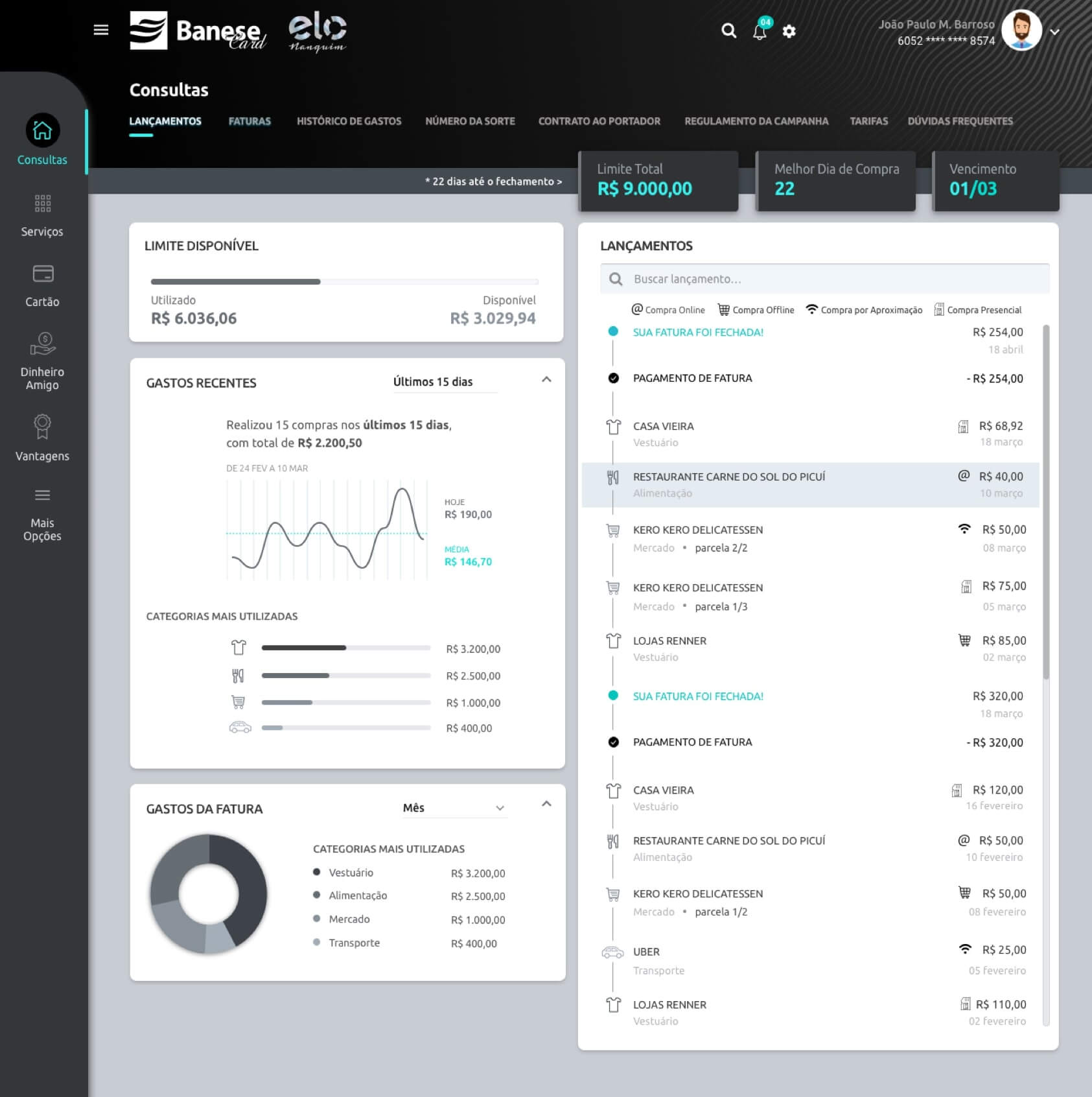Click the Limite Total card

[658, 181]
